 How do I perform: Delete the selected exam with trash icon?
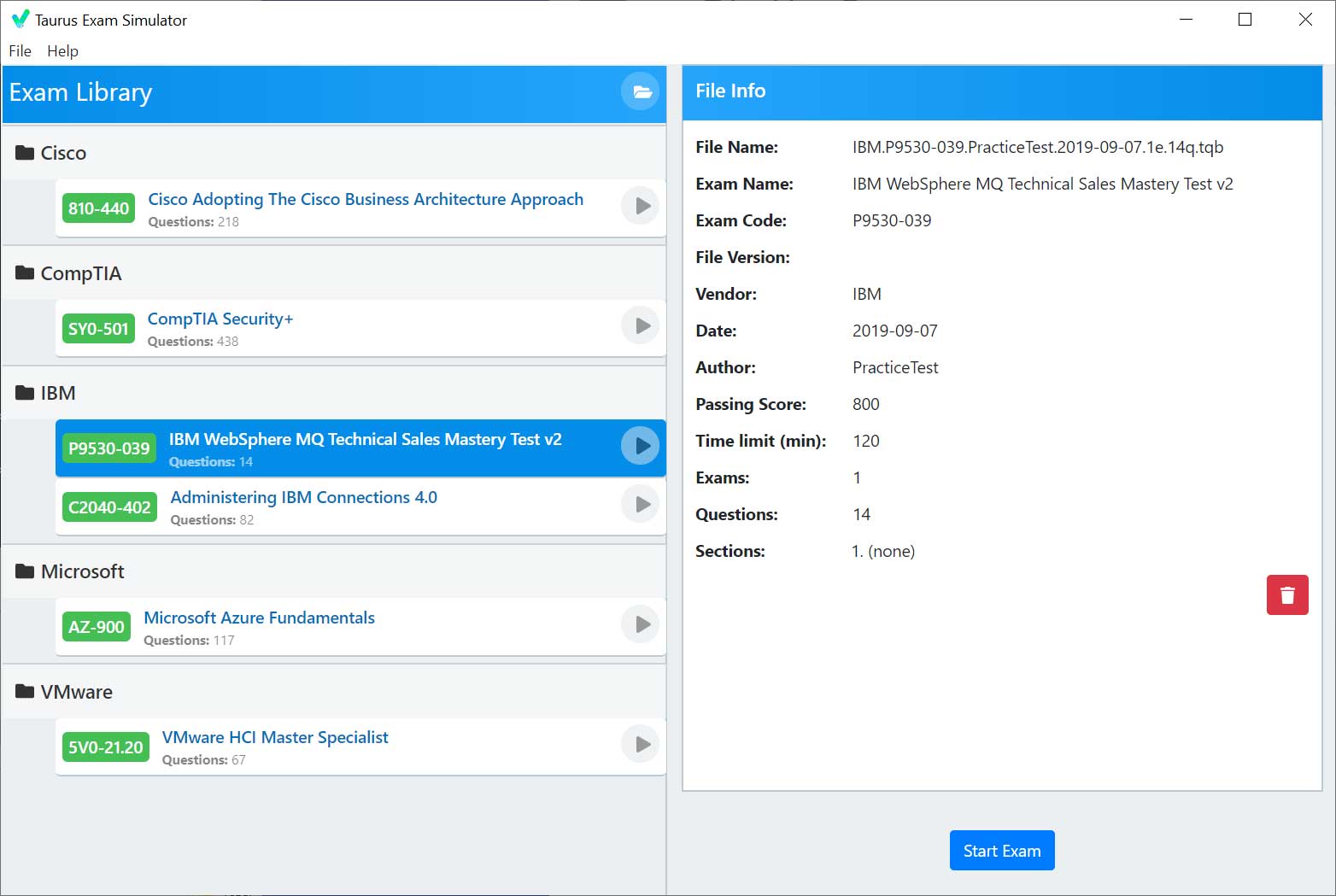point(1287,594)
